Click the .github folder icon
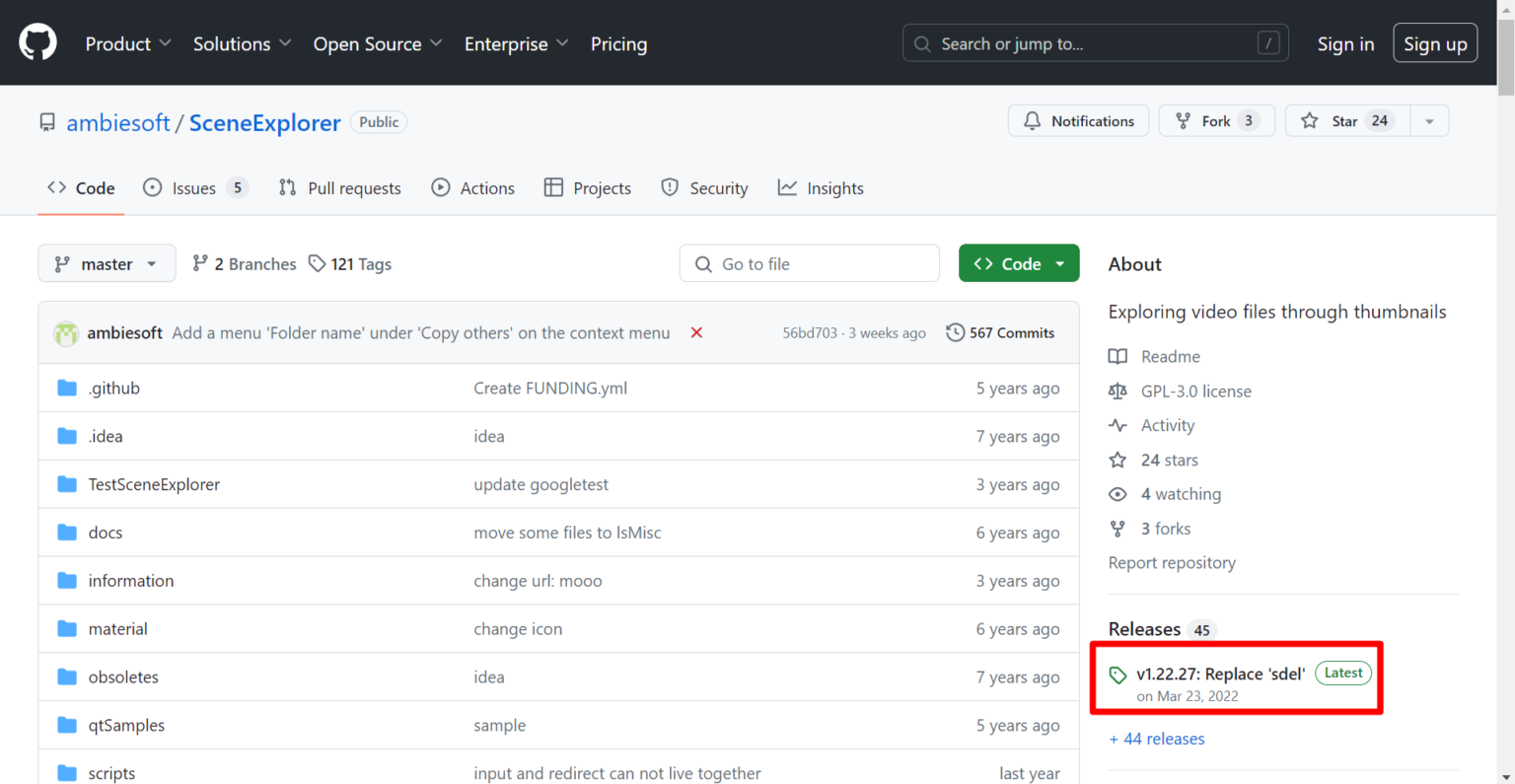 [67, 389]
